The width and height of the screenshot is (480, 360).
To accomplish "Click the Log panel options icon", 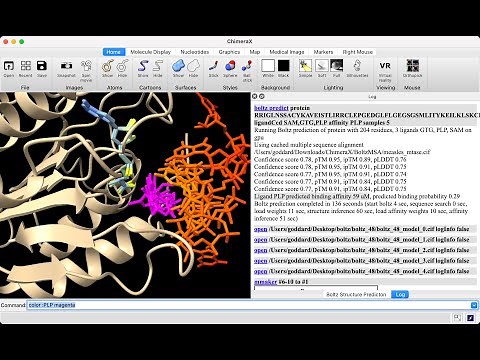I will [x=262, y=96].
